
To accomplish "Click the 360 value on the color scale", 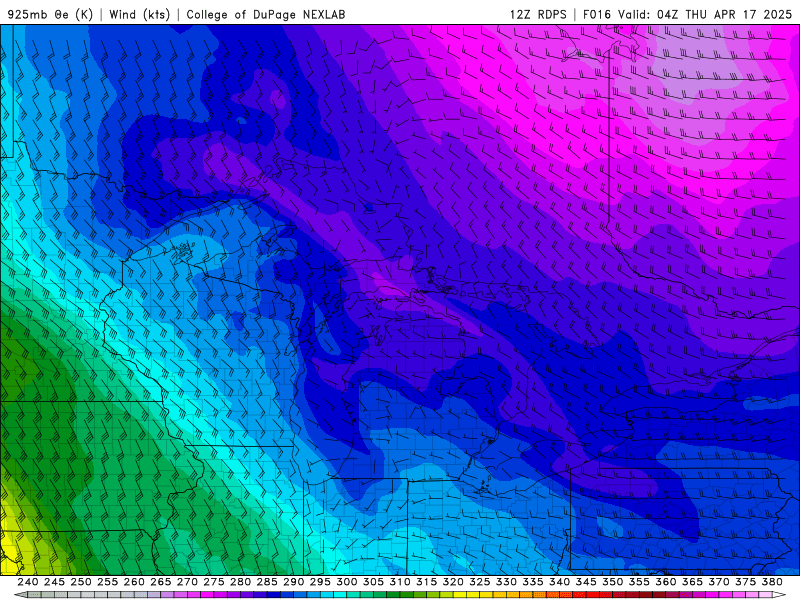I will 665,582.
